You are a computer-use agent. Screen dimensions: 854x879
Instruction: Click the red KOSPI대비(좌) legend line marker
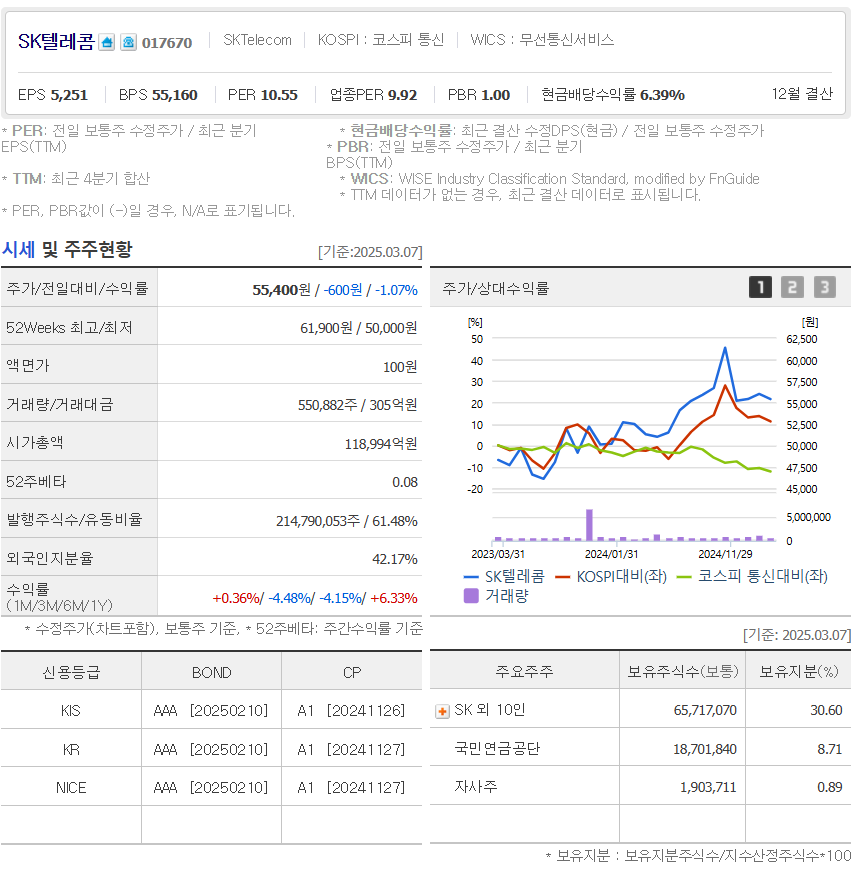tap(562, 577)
